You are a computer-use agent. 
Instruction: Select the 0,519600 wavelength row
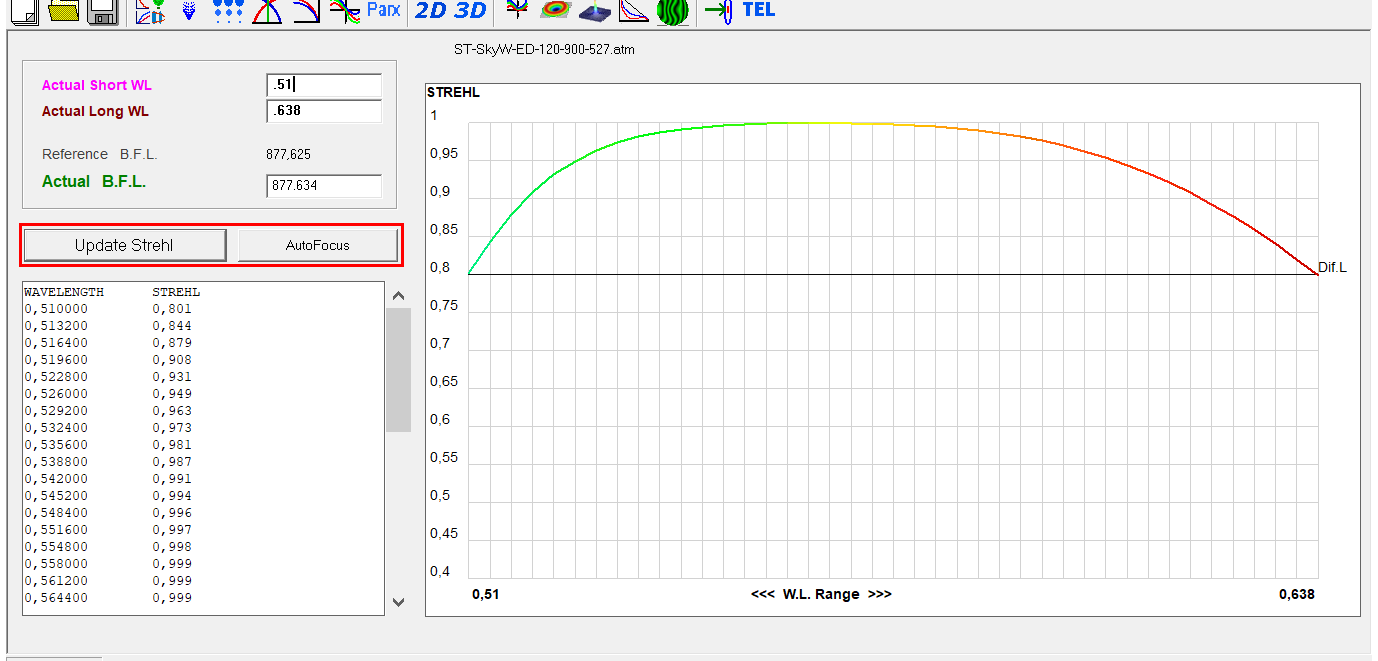[x=203, y=360]
